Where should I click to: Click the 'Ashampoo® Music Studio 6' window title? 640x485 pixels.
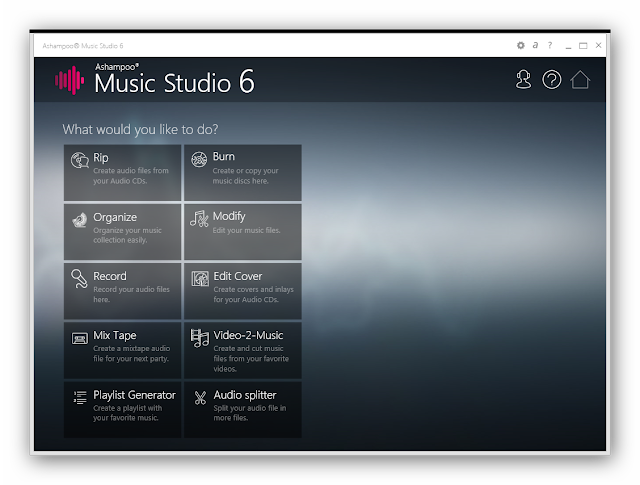(x=83, y=46)
